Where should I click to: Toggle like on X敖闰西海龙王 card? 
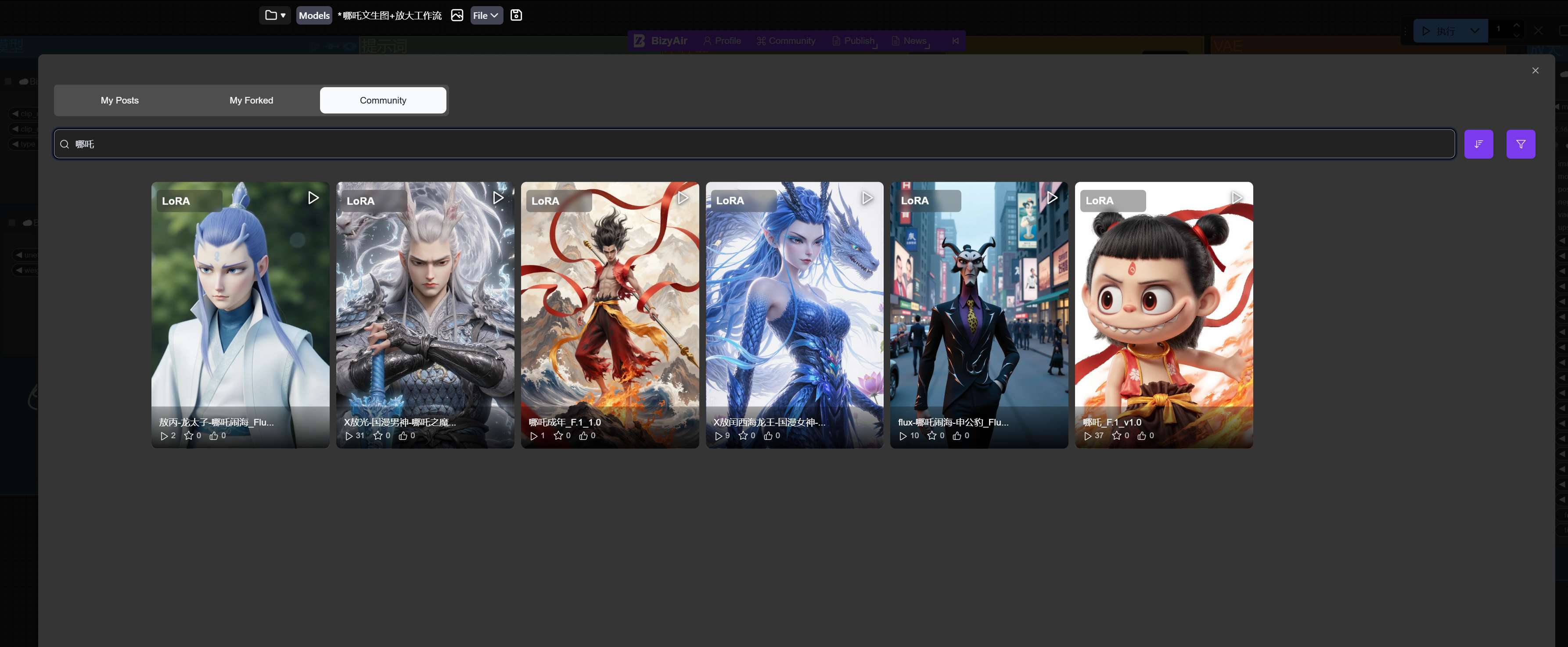[x=768, y=436]
